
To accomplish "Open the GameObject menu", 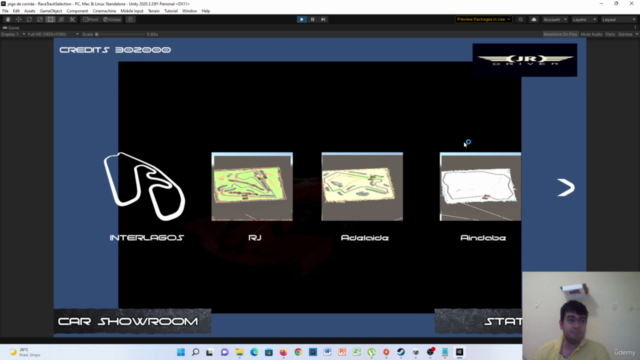I will click(51, 11).
